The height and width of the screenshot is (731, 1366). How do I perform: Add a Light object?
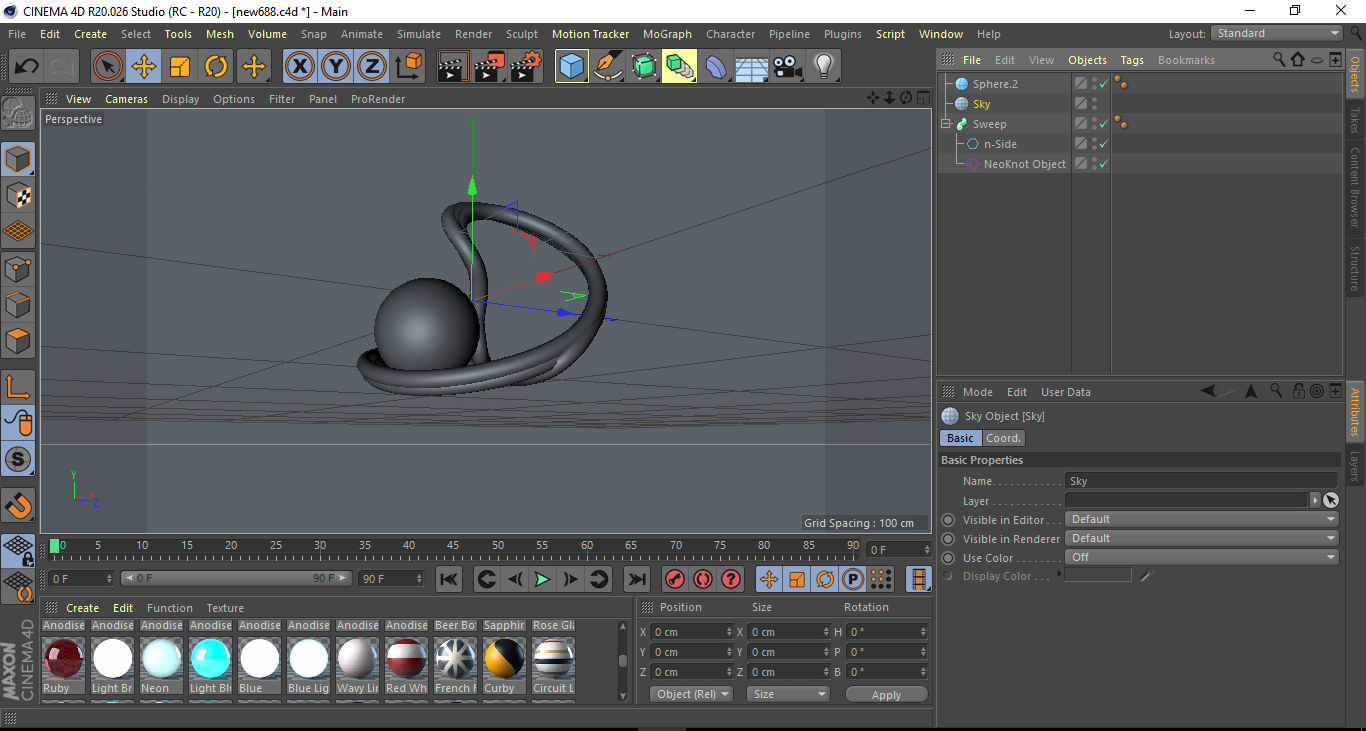pyautogui.click(x=823, y=67)
